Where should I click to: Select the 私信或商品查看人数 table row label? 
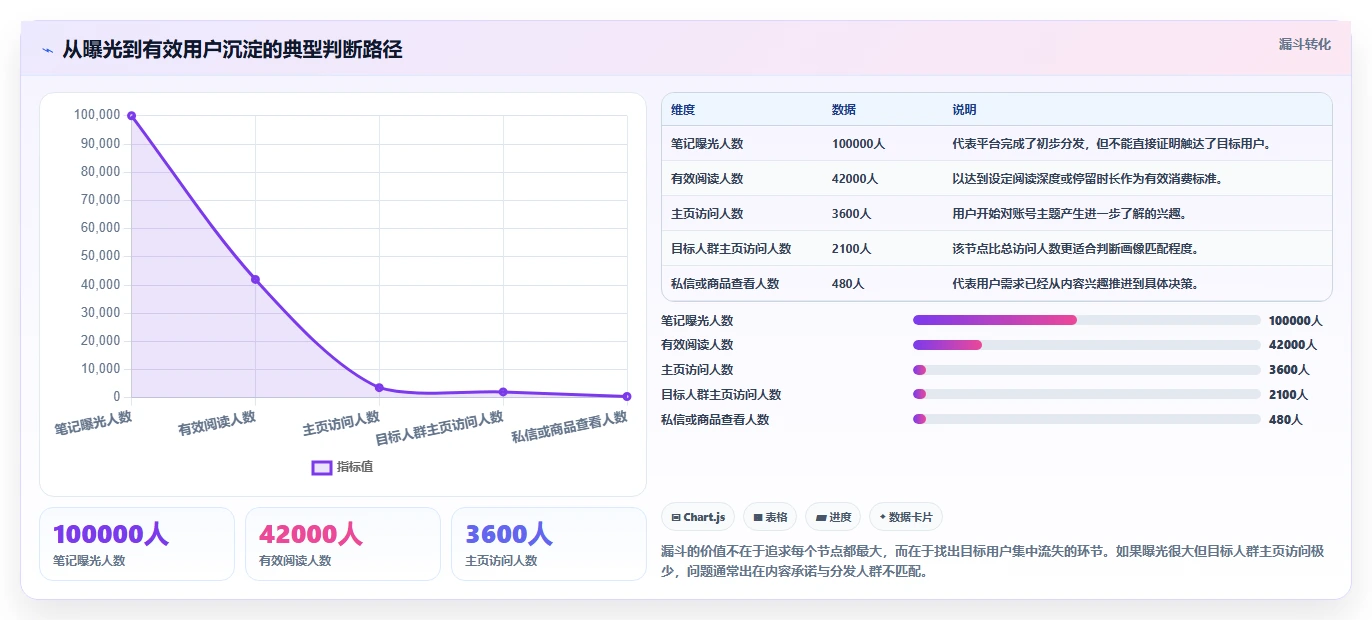(725, 284)
